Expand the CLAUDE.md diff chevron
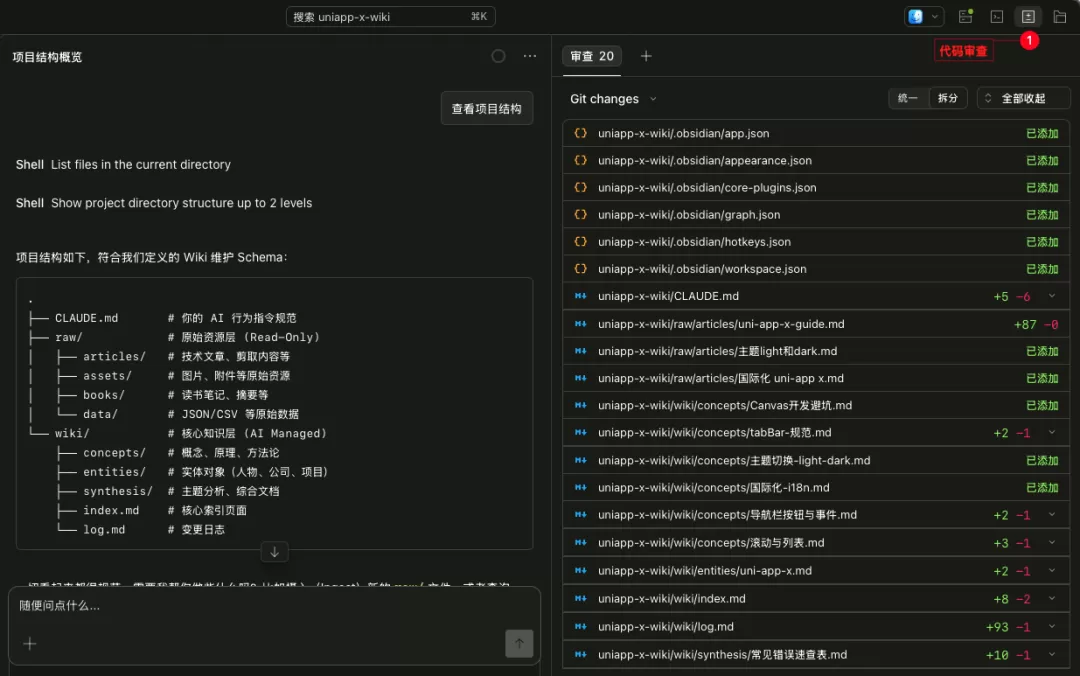 click(x=1052, y=296)
